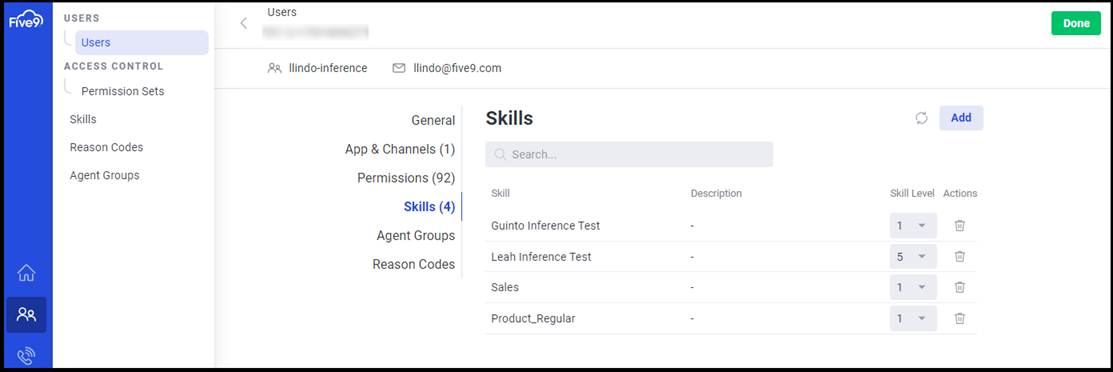The width and height of the screenshot is (1113, 372).
Task: Click the Actions column header
Action: coord(960,193)
